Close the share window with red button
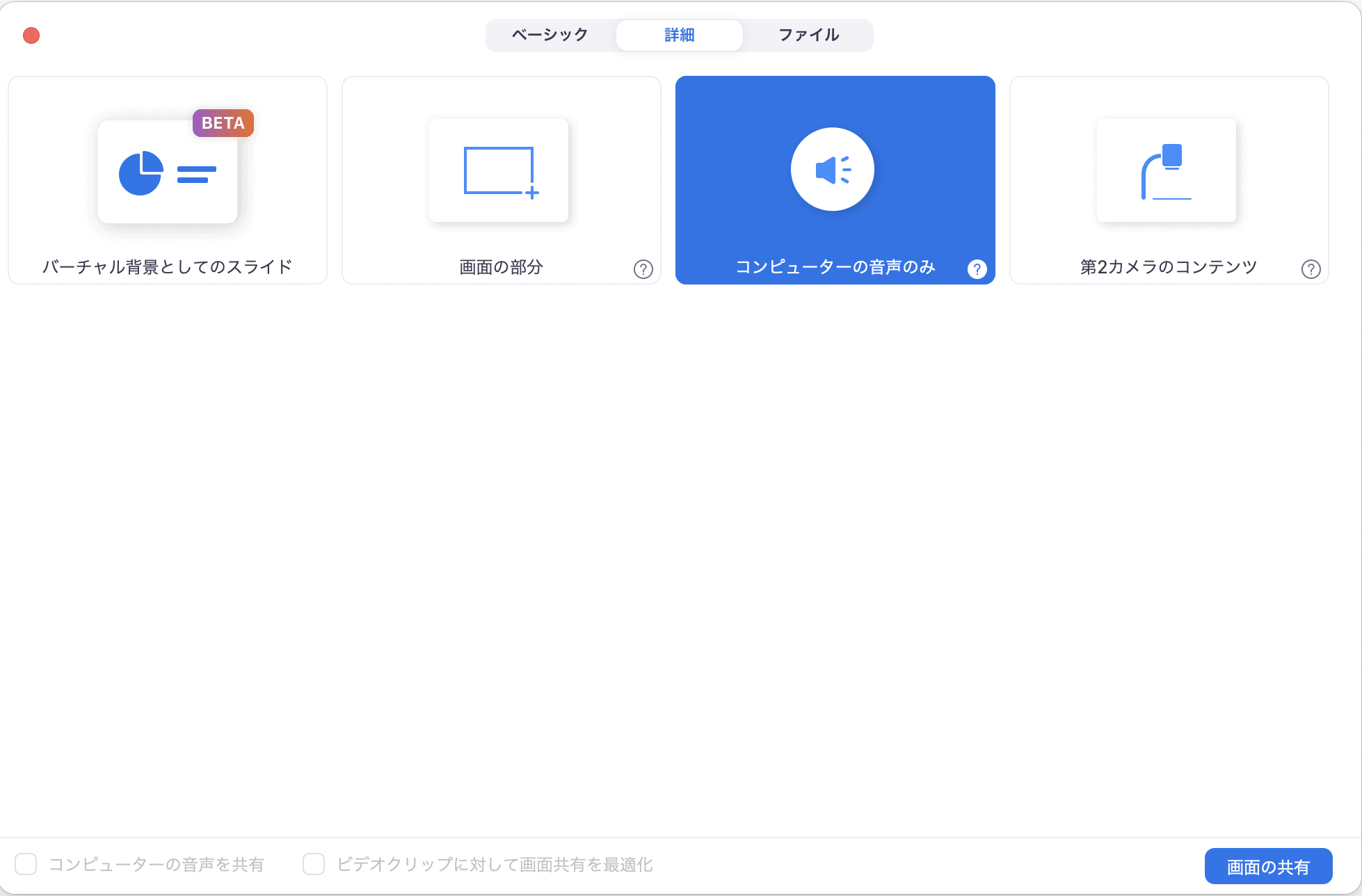Image resolution: width=1362 pixels, height=896 pixels. [x=31, y=35]
